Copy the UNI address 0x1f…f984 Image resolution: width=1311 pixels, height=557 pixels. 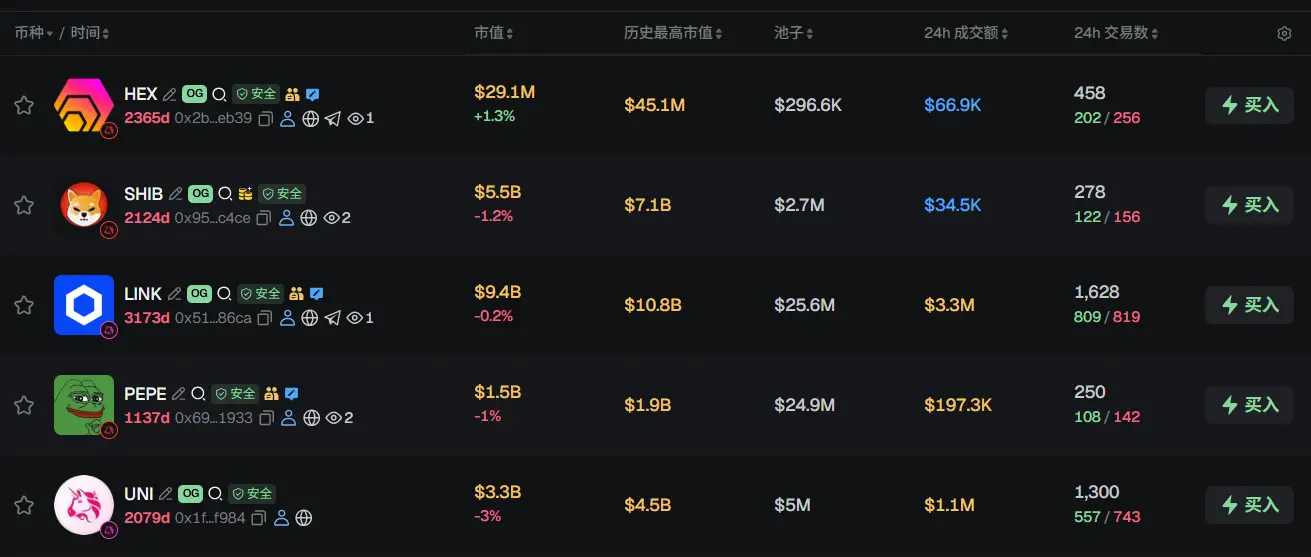point(259,518)
